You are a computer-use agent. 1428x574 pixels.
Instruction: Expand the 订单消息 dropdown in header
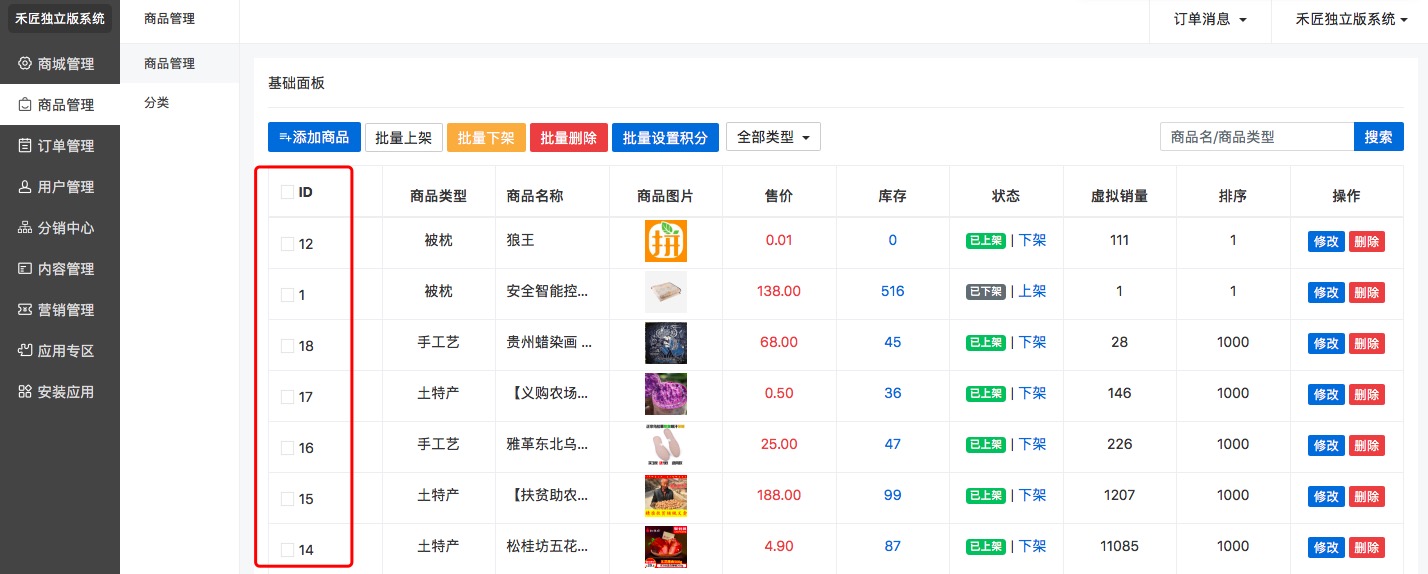click(1210, 20)
